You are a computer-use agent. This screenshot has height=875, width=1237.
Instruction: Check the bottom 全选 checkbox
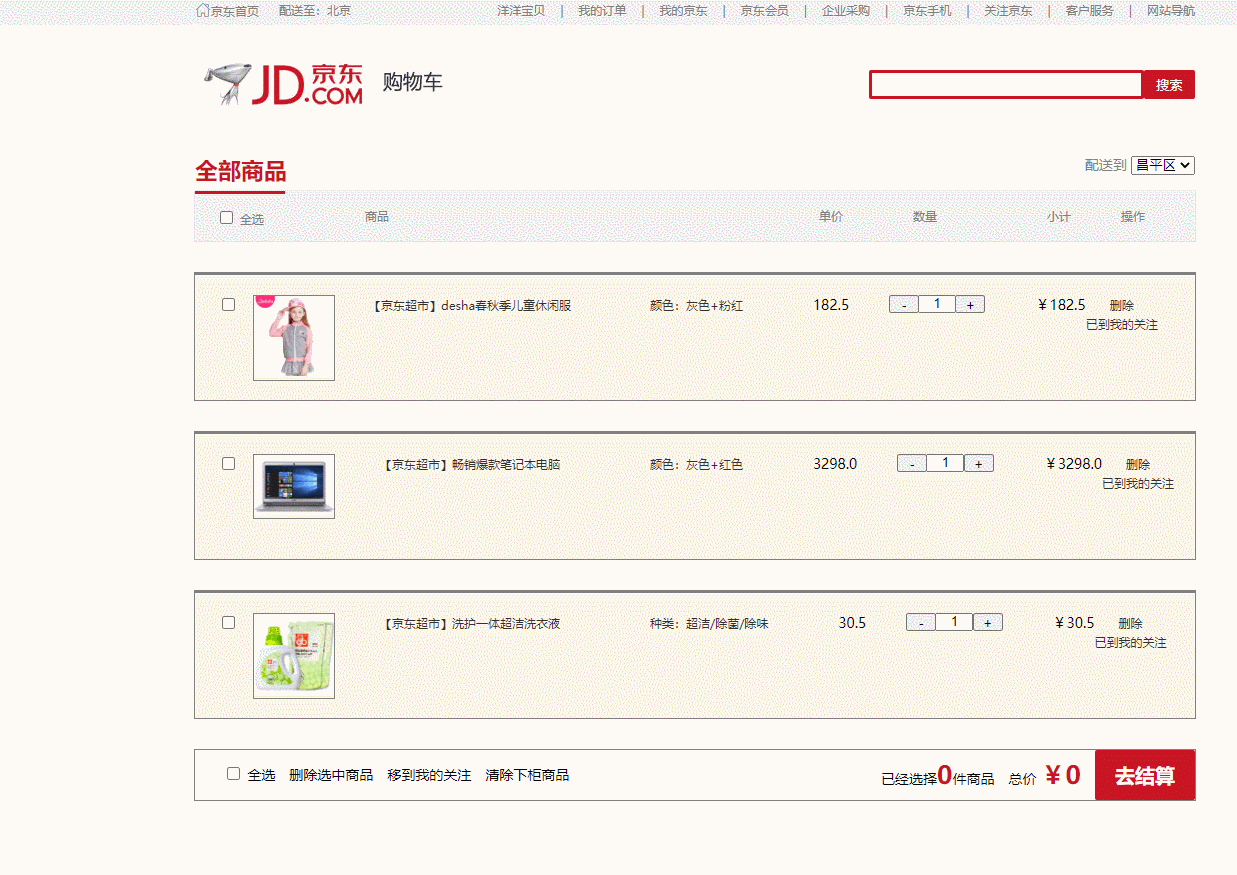coord(233,773)
